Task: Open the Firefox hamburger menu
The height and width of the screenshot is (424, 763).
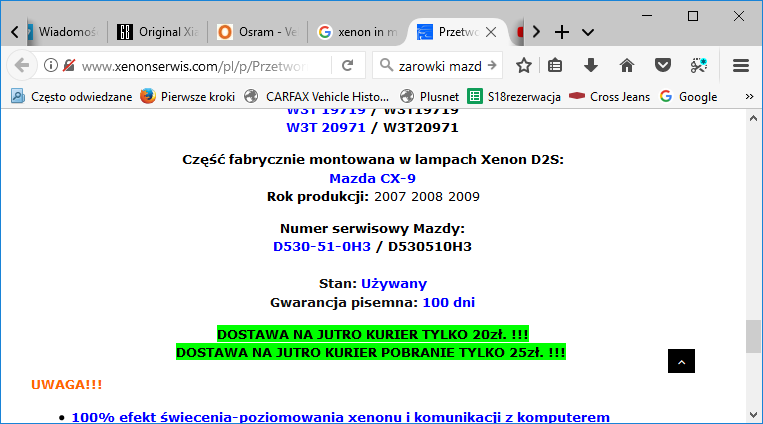Action: 741,66
